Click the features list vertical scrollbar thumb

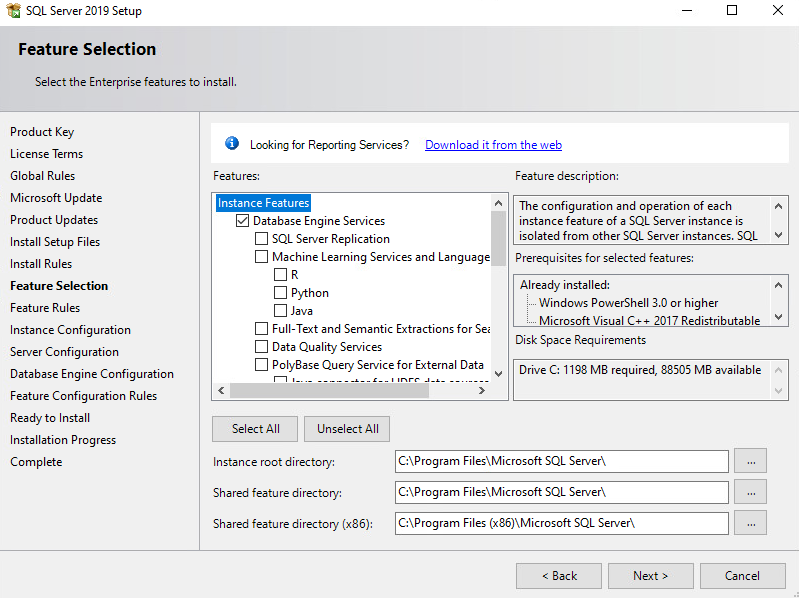pos(498,238)
